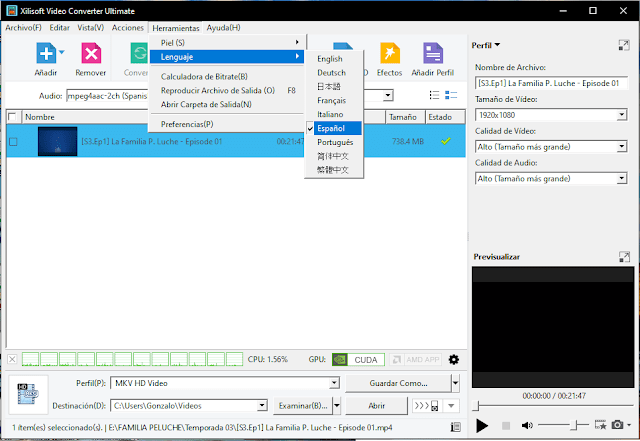Take snapshot with camera icon

[x=617, y=425]
